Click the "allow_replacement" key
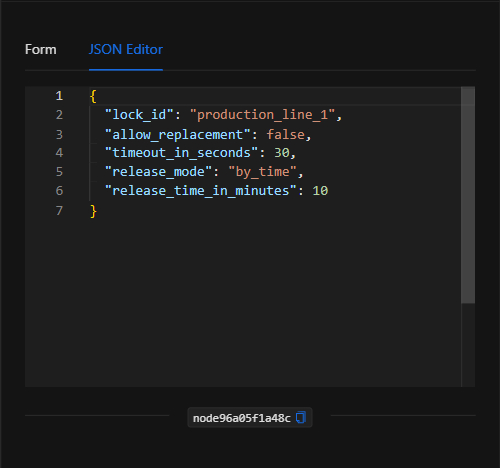Screen dimensions: 500x468 pyautogui.click(x=178, y=135)
